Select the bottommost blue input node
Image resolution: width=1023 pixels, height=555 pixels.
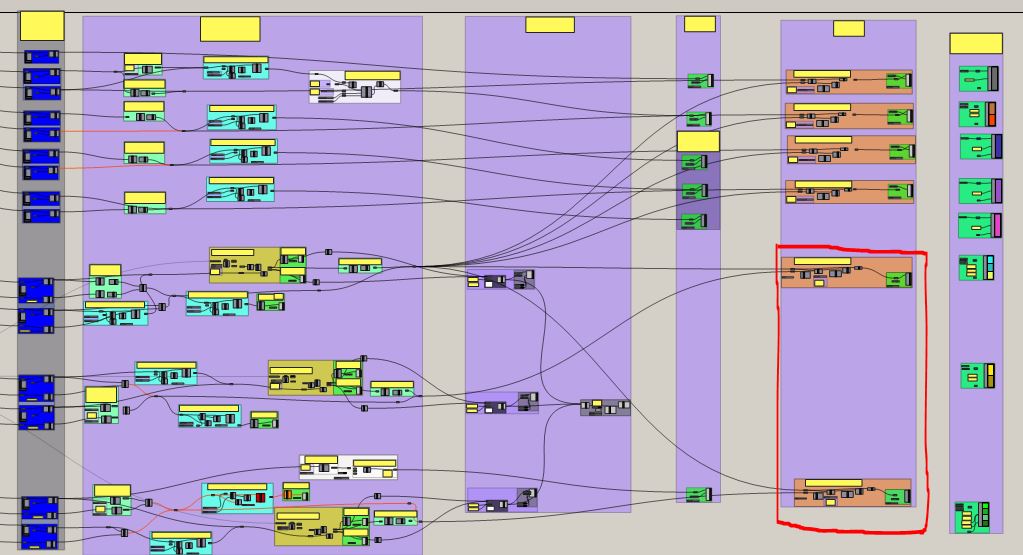39,537
